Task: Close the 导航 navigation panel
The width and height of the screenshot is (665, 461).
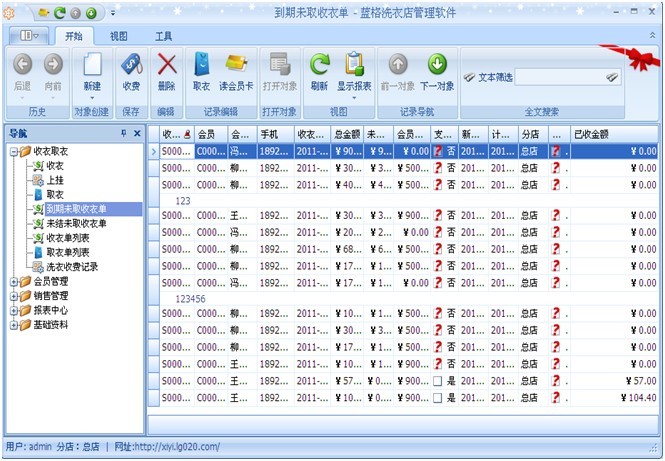Action: click(x=137, y=133)
